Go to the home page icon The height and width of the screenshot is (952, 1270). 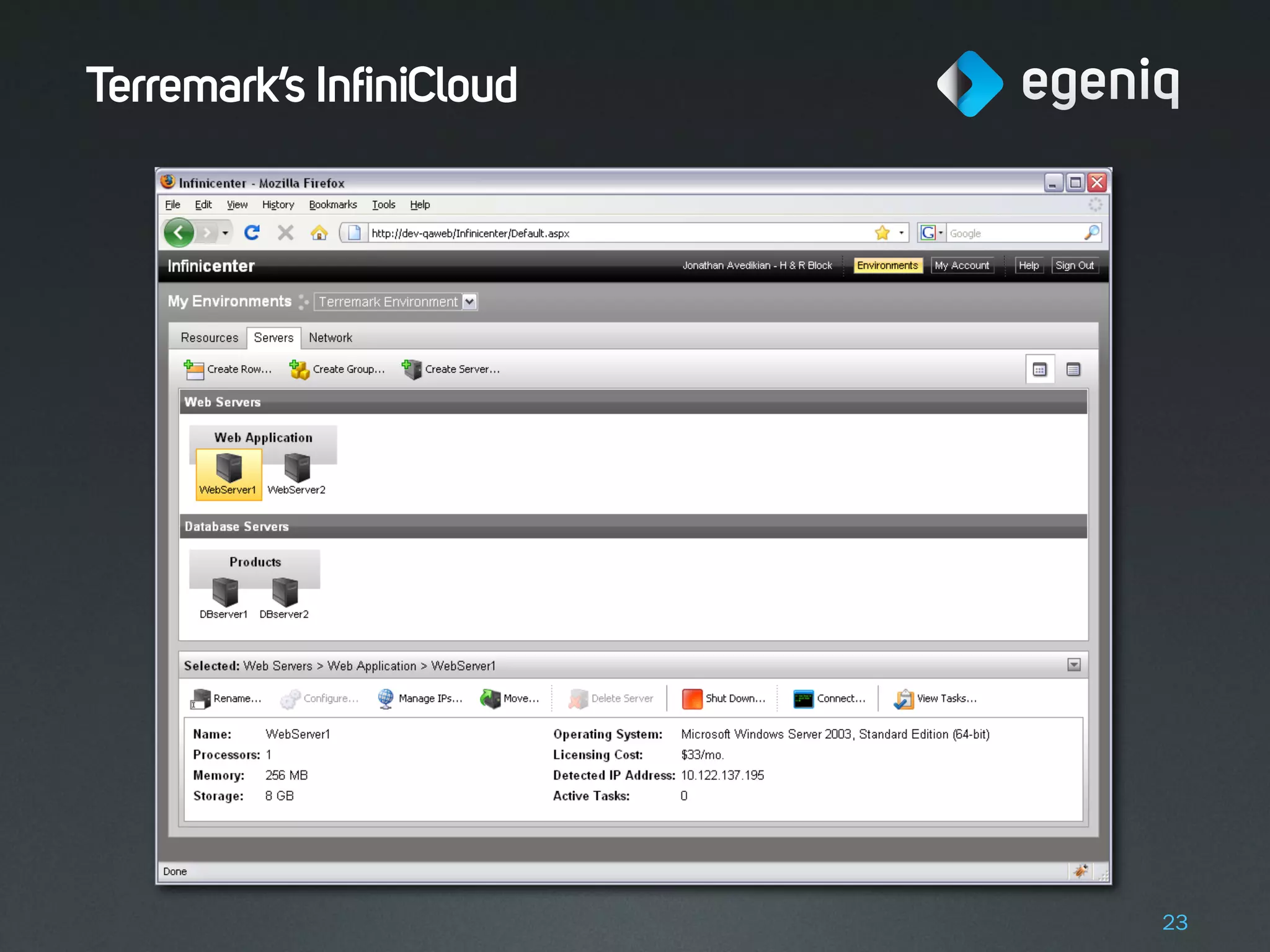point(319,233)
